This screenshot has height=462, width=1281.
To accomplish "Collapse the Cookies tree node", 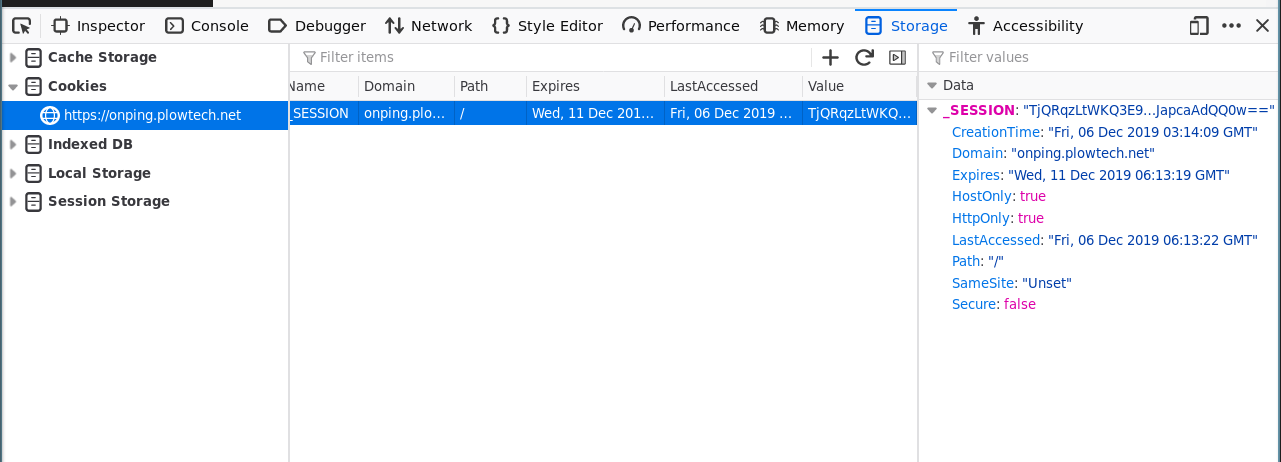I will (13, 87).
